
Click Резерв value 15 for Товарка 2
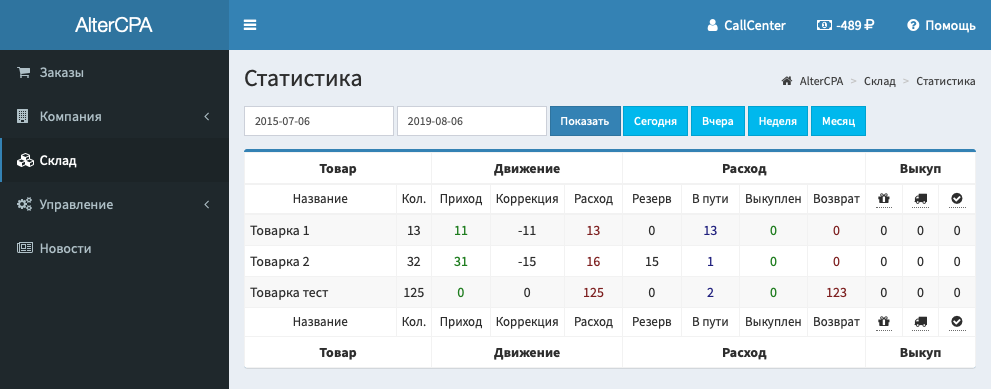tap(652, 261)
